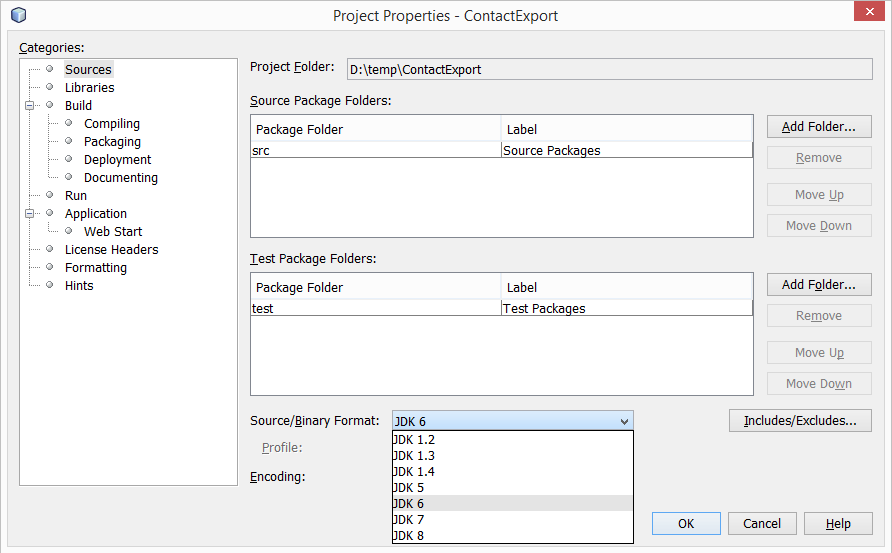Click the NetBeans cube icon in title bar
The height and width of the screenshot is (553, 892).
click(x=18, y=15)
